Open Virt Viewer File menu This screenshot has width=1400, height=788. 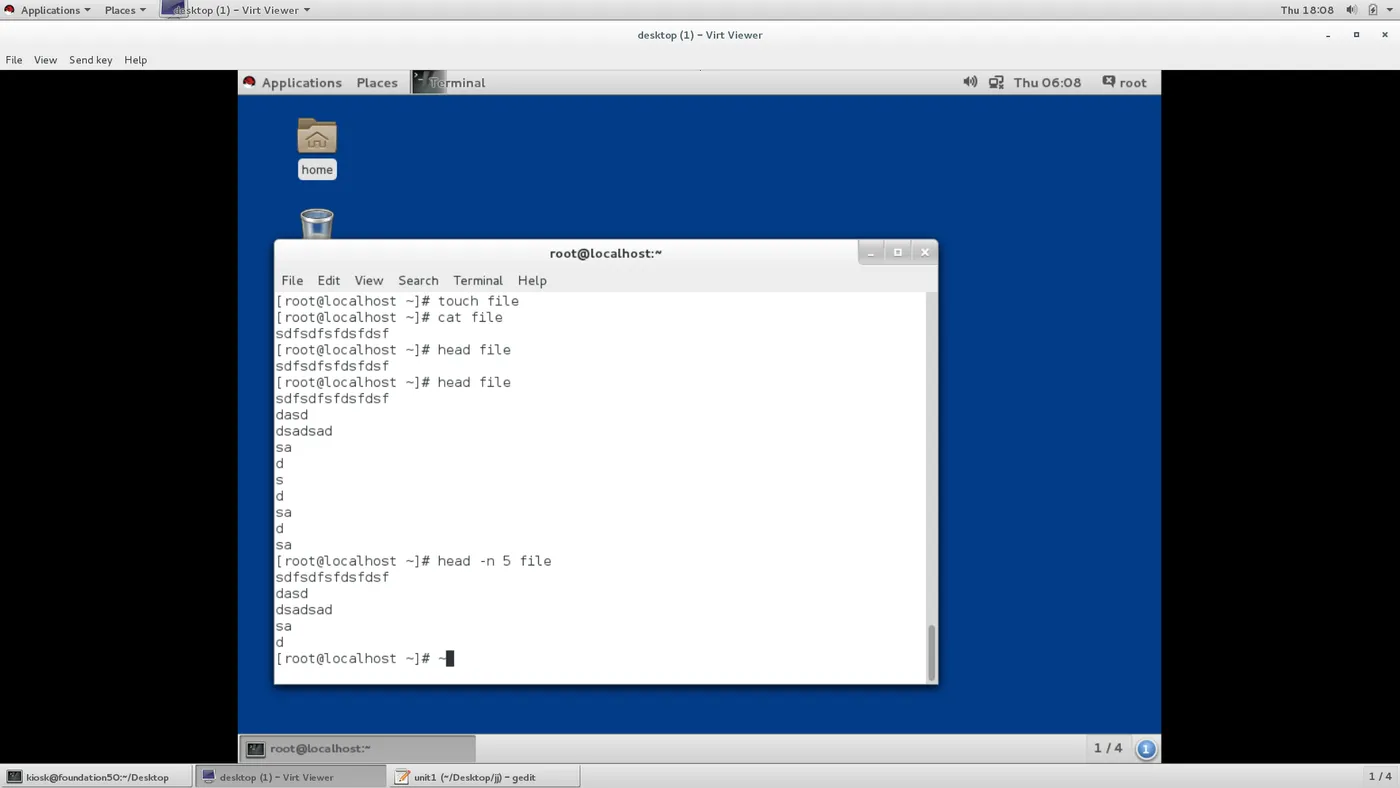tap(14, 60)
